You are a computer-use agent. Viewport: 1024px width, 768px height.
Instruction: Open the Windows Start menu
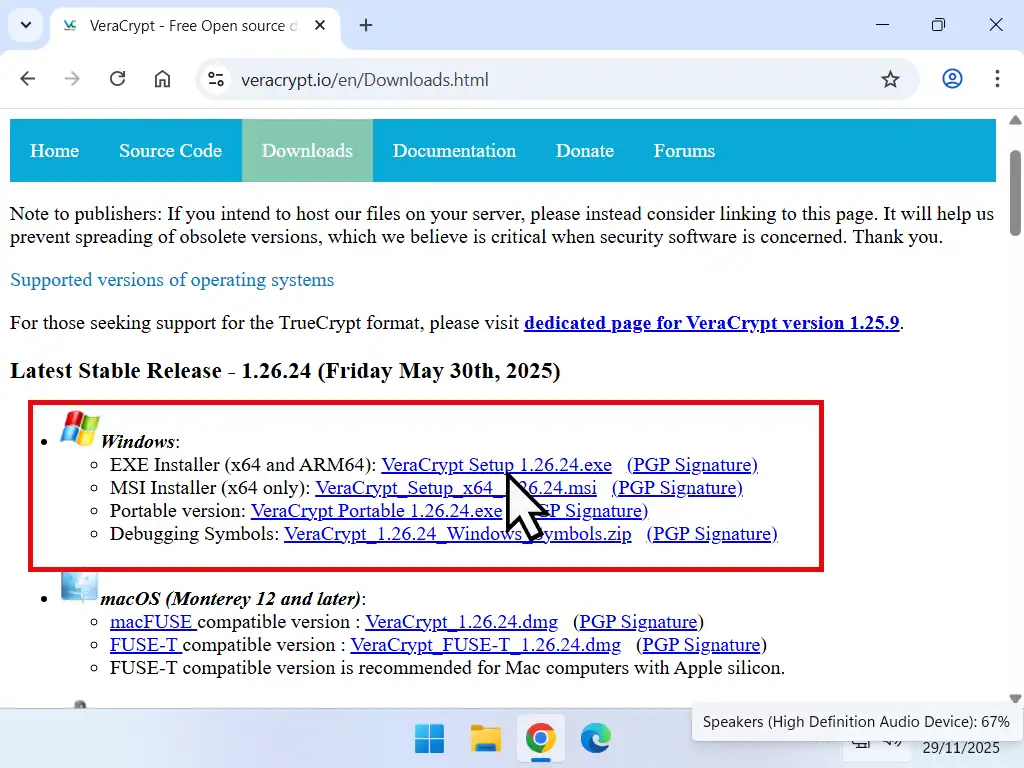click(429, 739)
